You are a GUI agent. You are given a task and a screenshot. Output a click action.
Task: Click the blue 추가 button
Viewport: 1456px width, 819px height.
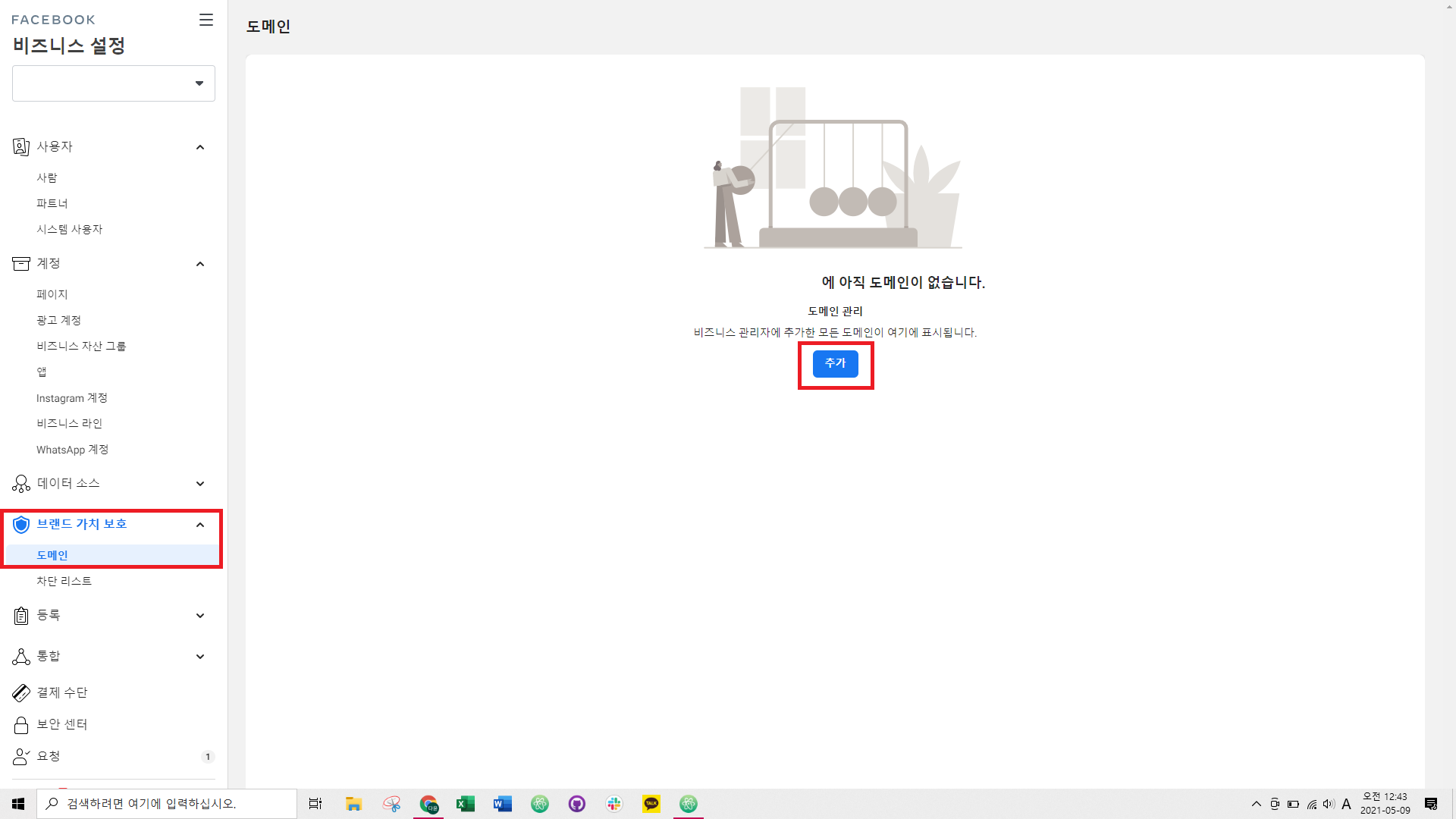(x=835, y=364)
